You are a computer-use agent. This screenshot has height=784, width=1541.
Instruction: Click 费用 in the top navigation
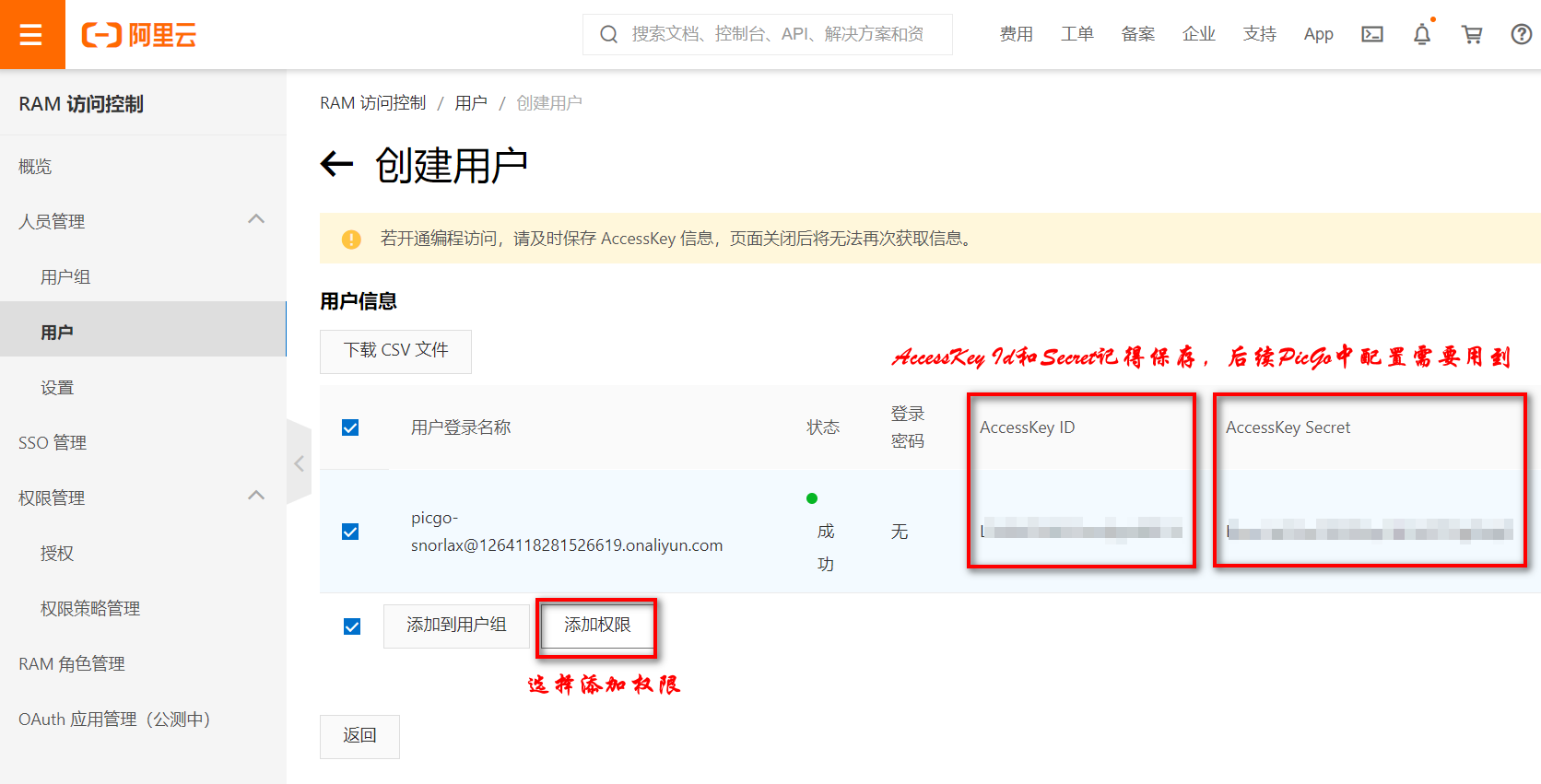click(1017, 34)
